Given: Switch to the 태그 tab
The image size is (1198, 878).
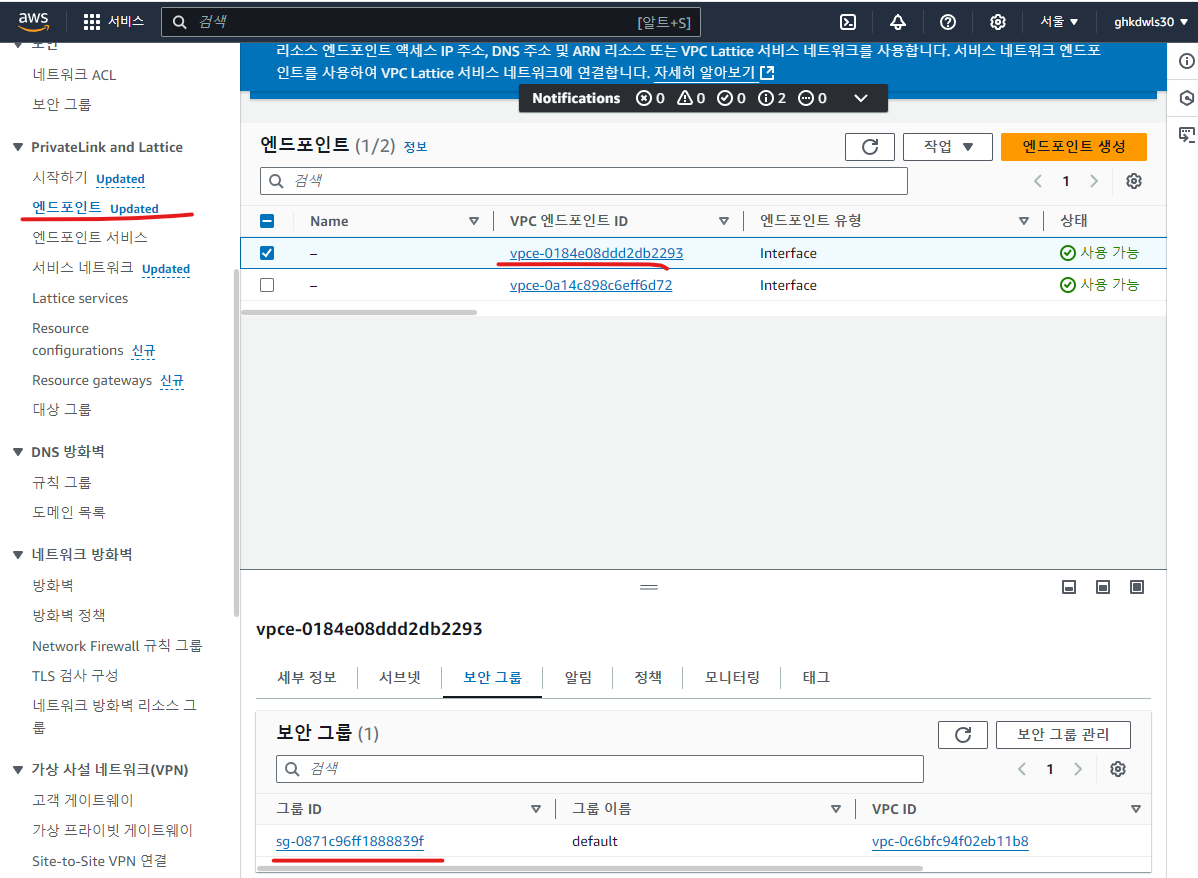Looking at the screenshot, I should [816, 677].
